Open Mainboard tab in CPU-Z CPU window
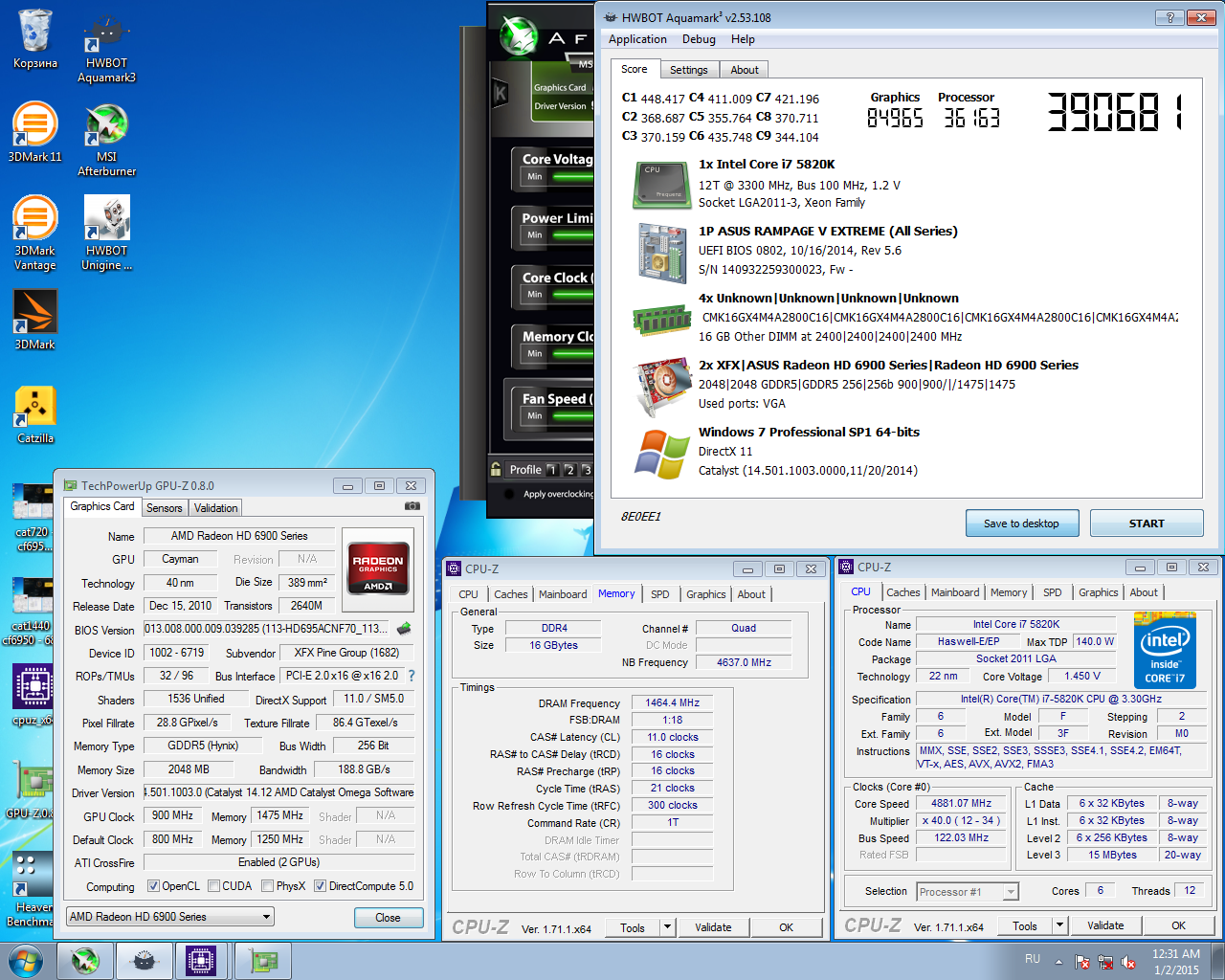The width and height of the screenshot is (1225, 980). click(955, 592)
